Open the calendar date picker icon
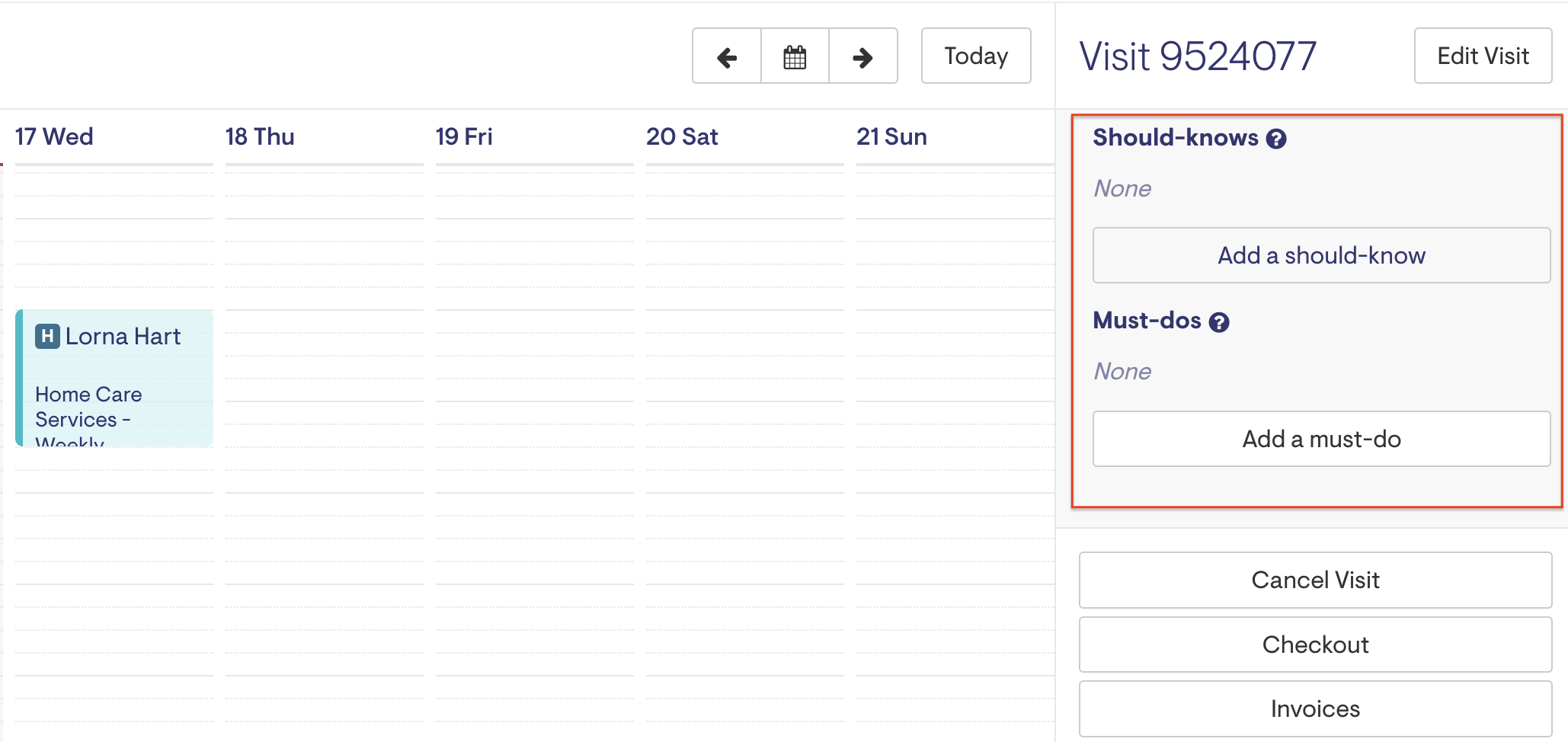This screenshot has width=1568, height=742. tap(795, 56)
